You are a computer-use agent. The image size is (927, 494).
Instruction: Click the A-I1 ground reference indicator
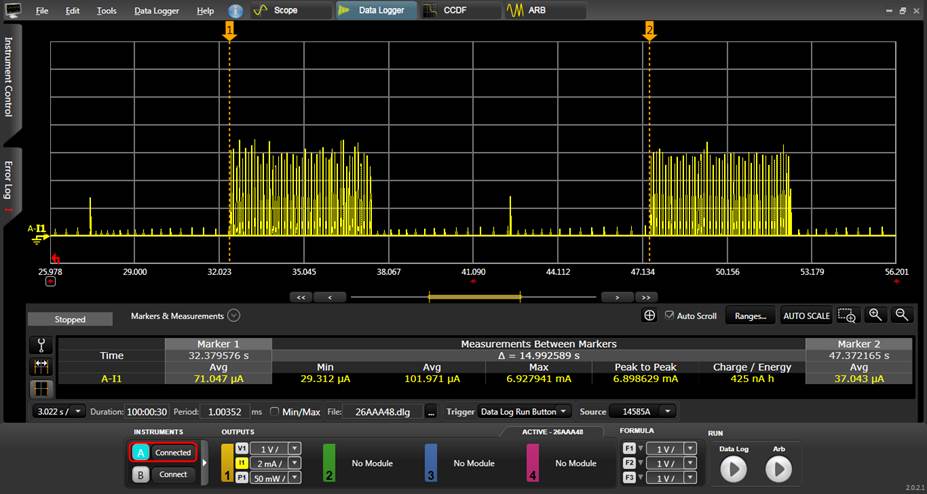click(x=39, y=233)
